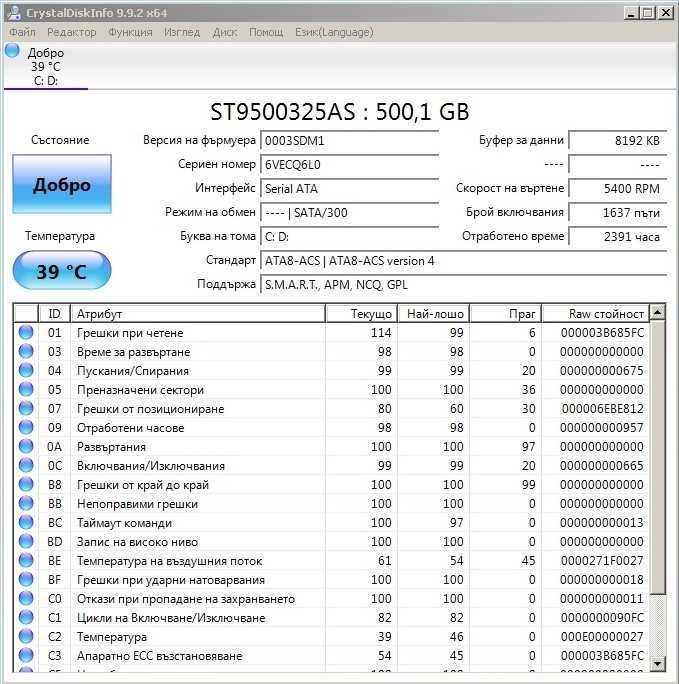This screenshot has width=679, height=684.
Task: Click the SMART table scrollbar thumb
Action: click(x=657, y=457)
